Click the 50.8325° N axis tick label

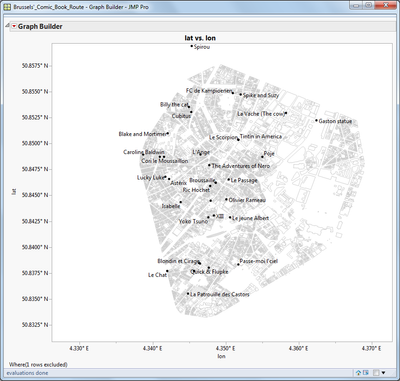click(35, 325)
